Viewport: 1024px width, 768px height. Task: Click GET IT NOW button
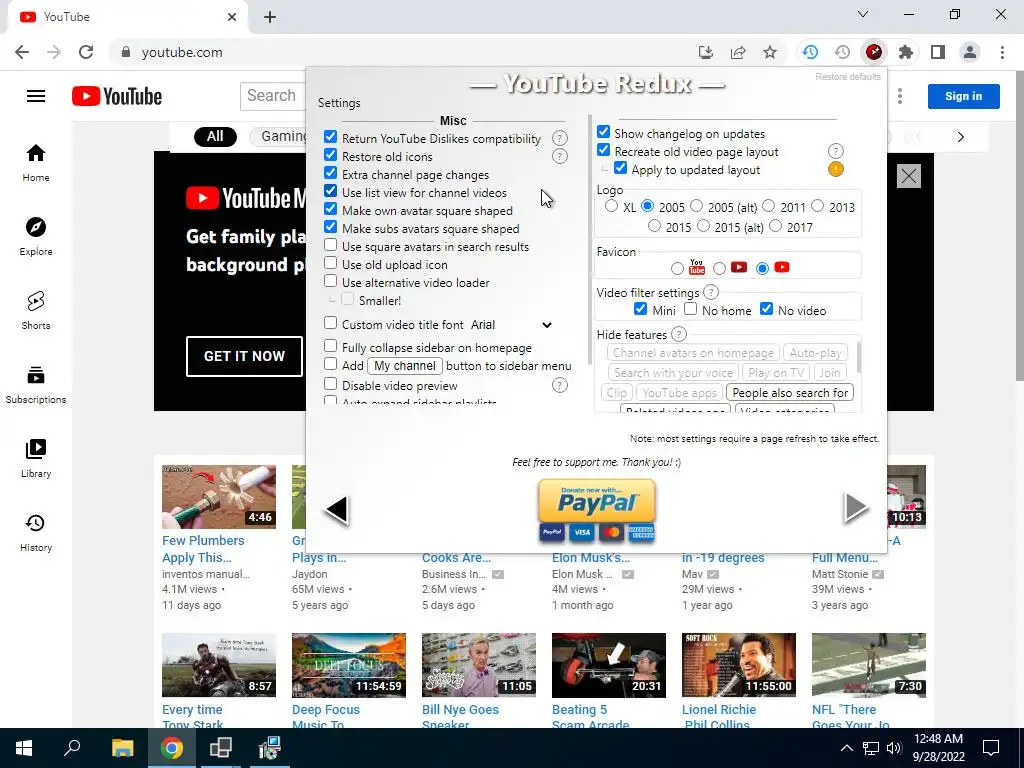tap(244, 356)
